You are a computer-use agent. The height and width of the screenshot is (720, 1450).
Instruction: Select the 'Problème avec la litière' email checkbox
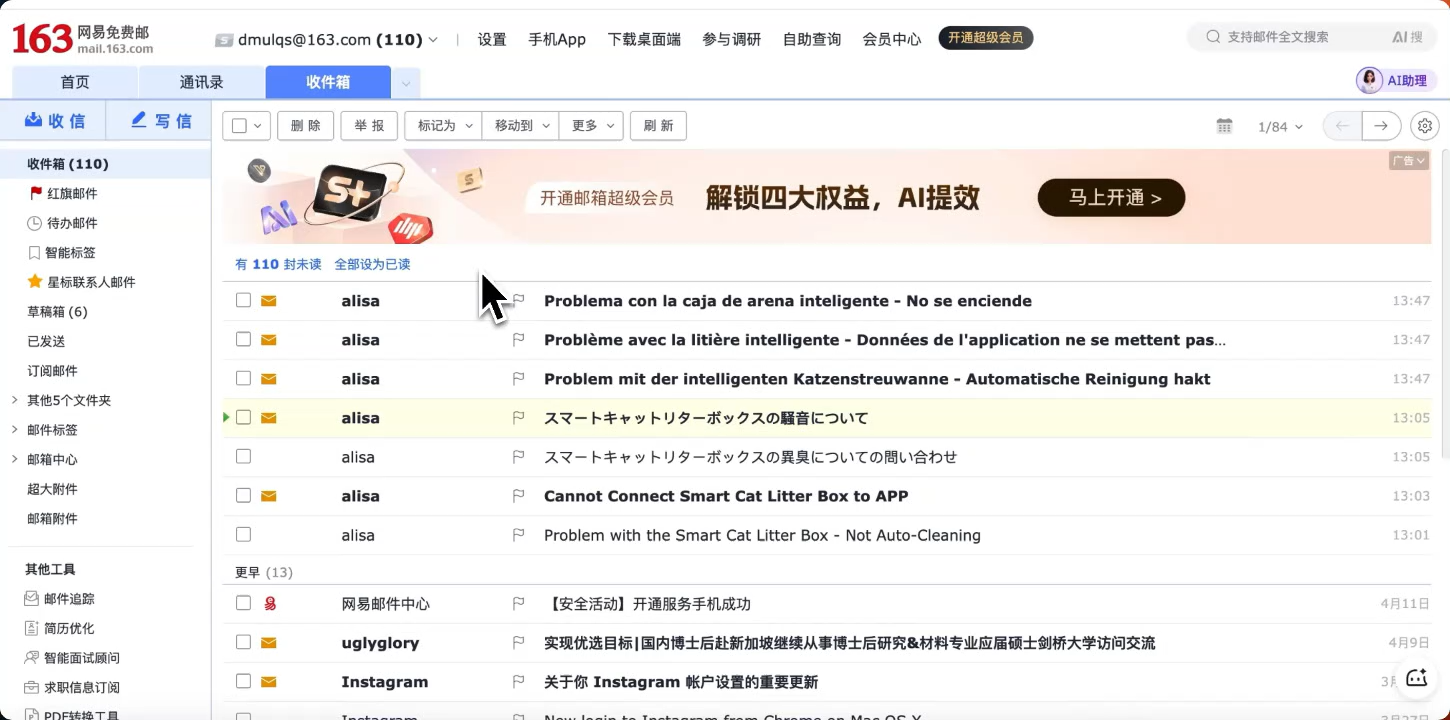click(243, 339)
